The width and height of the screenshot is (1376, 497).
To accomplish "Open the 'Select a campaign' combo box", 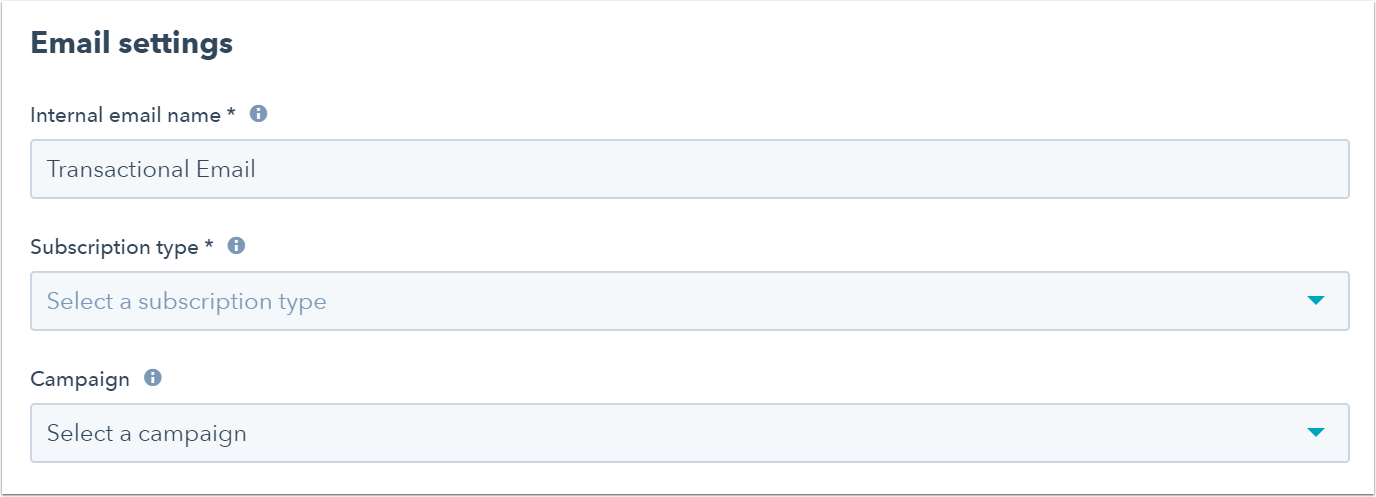I will [x=690, y=433].
